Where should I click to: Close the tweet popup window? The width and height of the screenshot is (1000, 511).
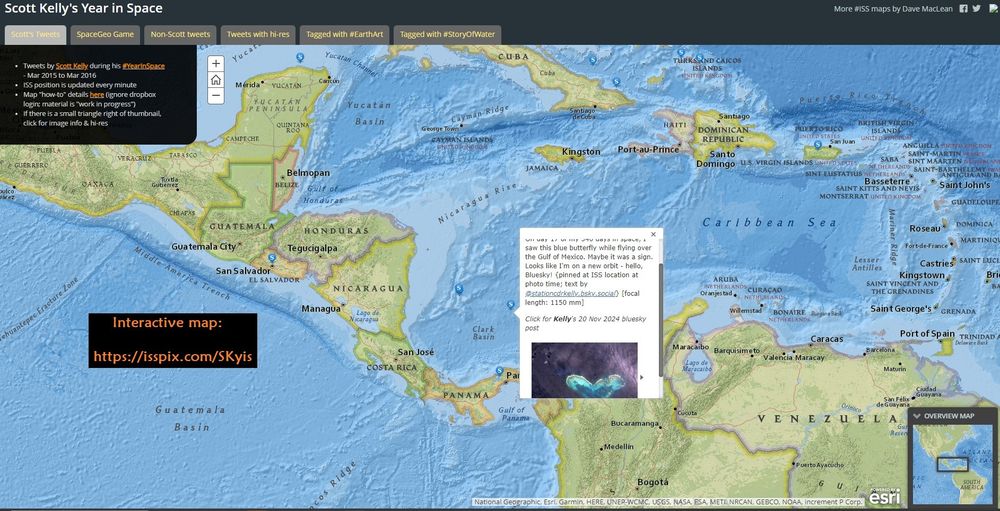[x=653, y=234]
